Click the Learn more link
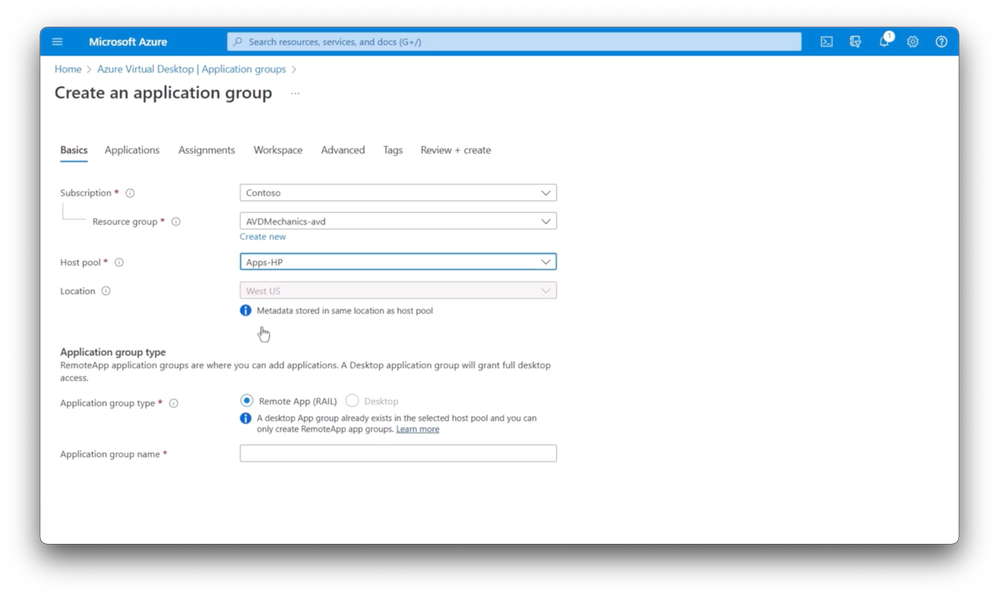 click(x=417, y=429)
